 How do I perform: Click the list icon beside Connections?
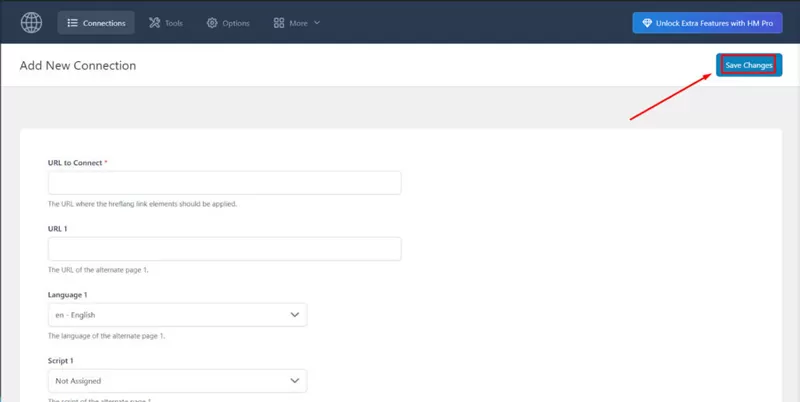pos(73,23)
